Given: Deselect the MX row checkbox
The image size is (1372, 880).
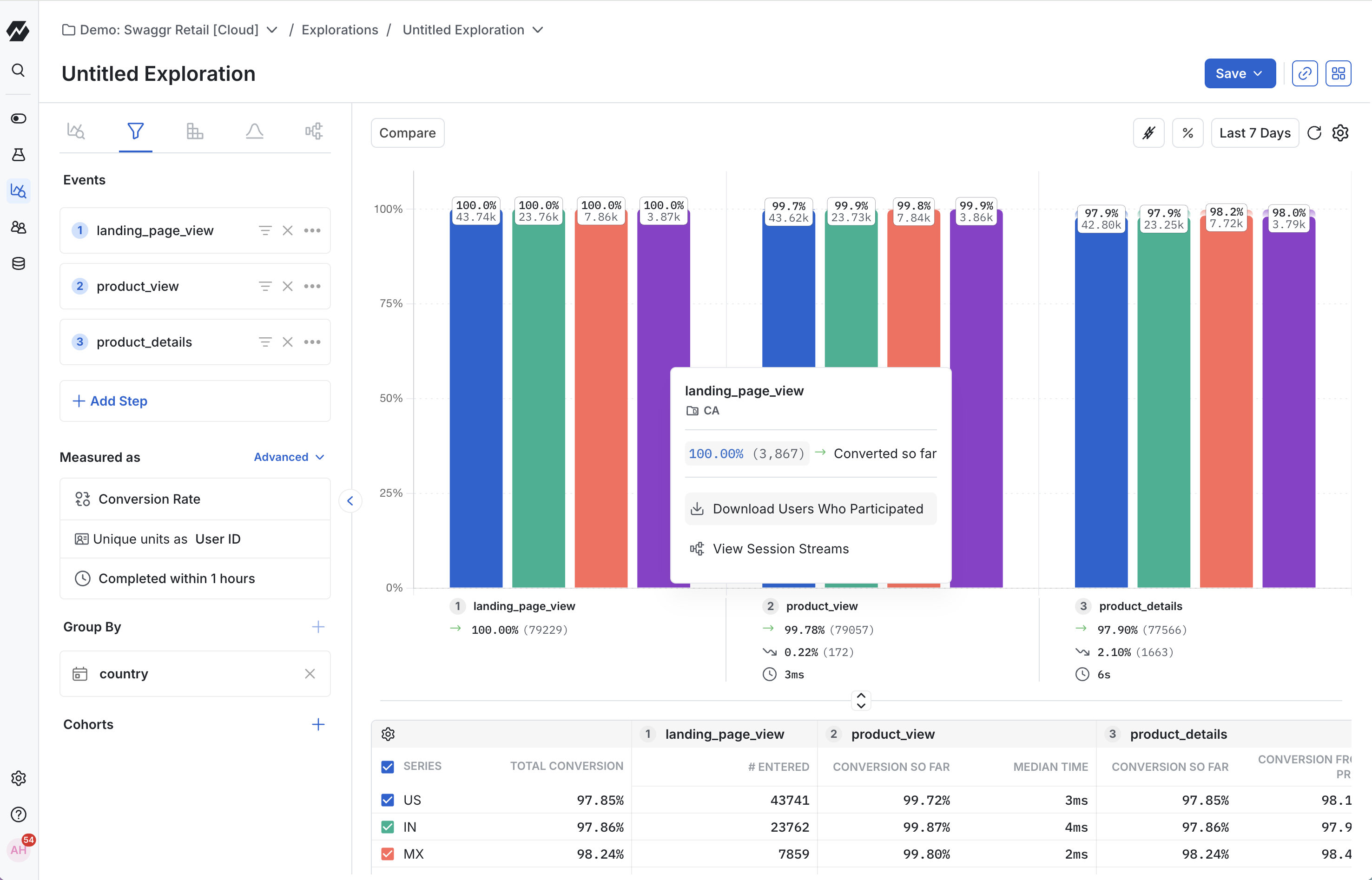Looking at the screenshot, I should [388, 854].
